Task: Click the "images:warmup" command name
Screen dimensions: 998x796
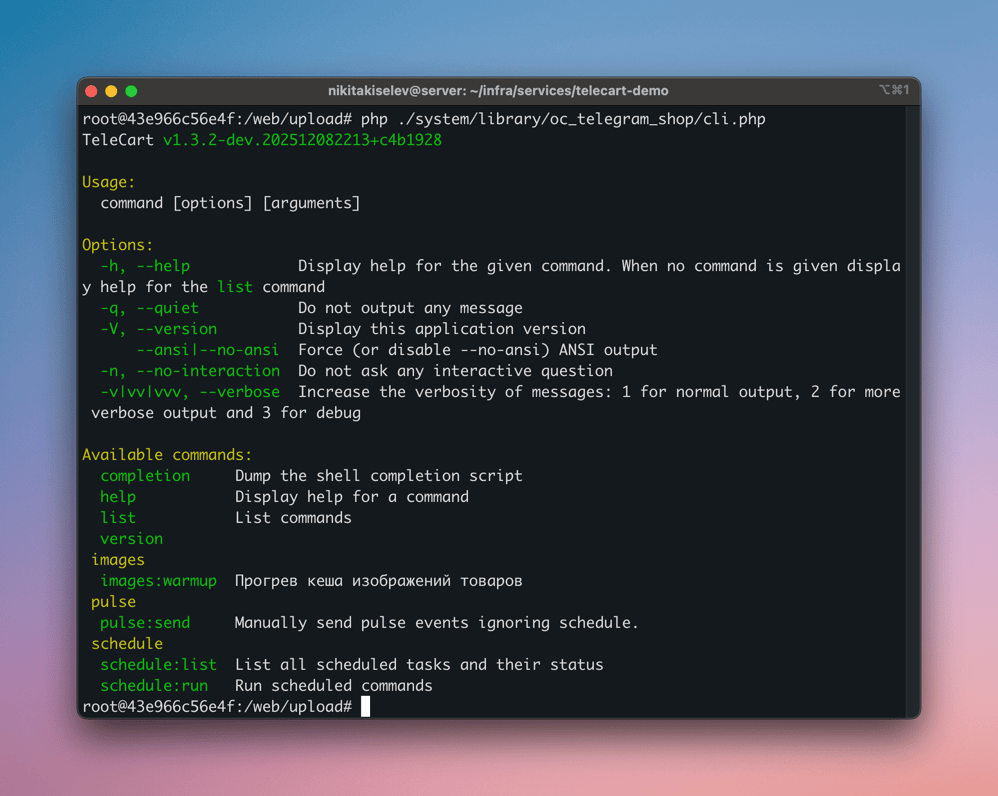Action: [x=158, y=581]
